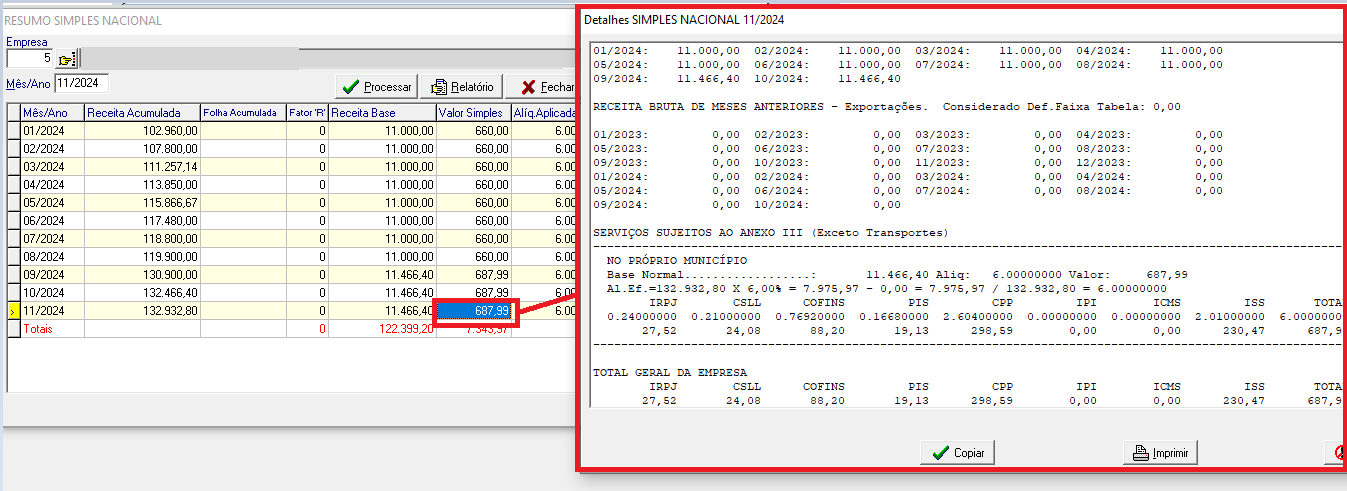Click the Copiar button in details window

coord(957,453)
